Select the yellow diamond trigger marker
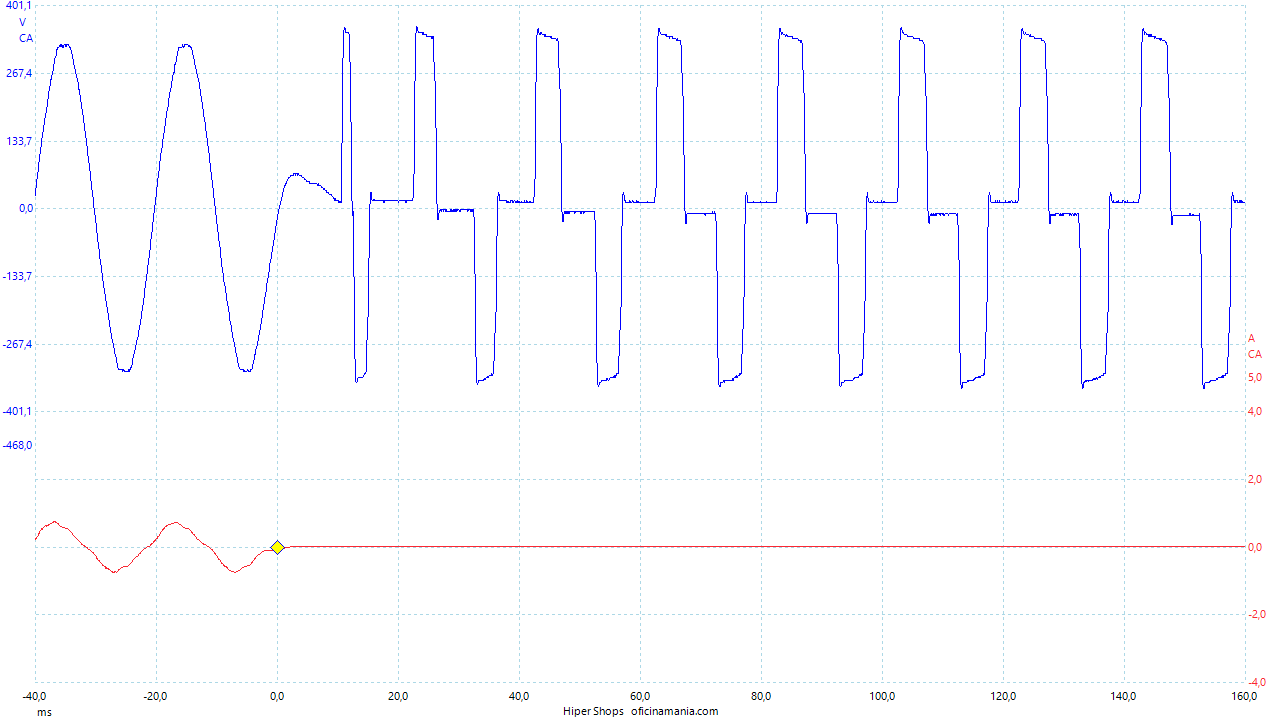The height and width of the screenshot is (720, 1280). coord(277,547)
